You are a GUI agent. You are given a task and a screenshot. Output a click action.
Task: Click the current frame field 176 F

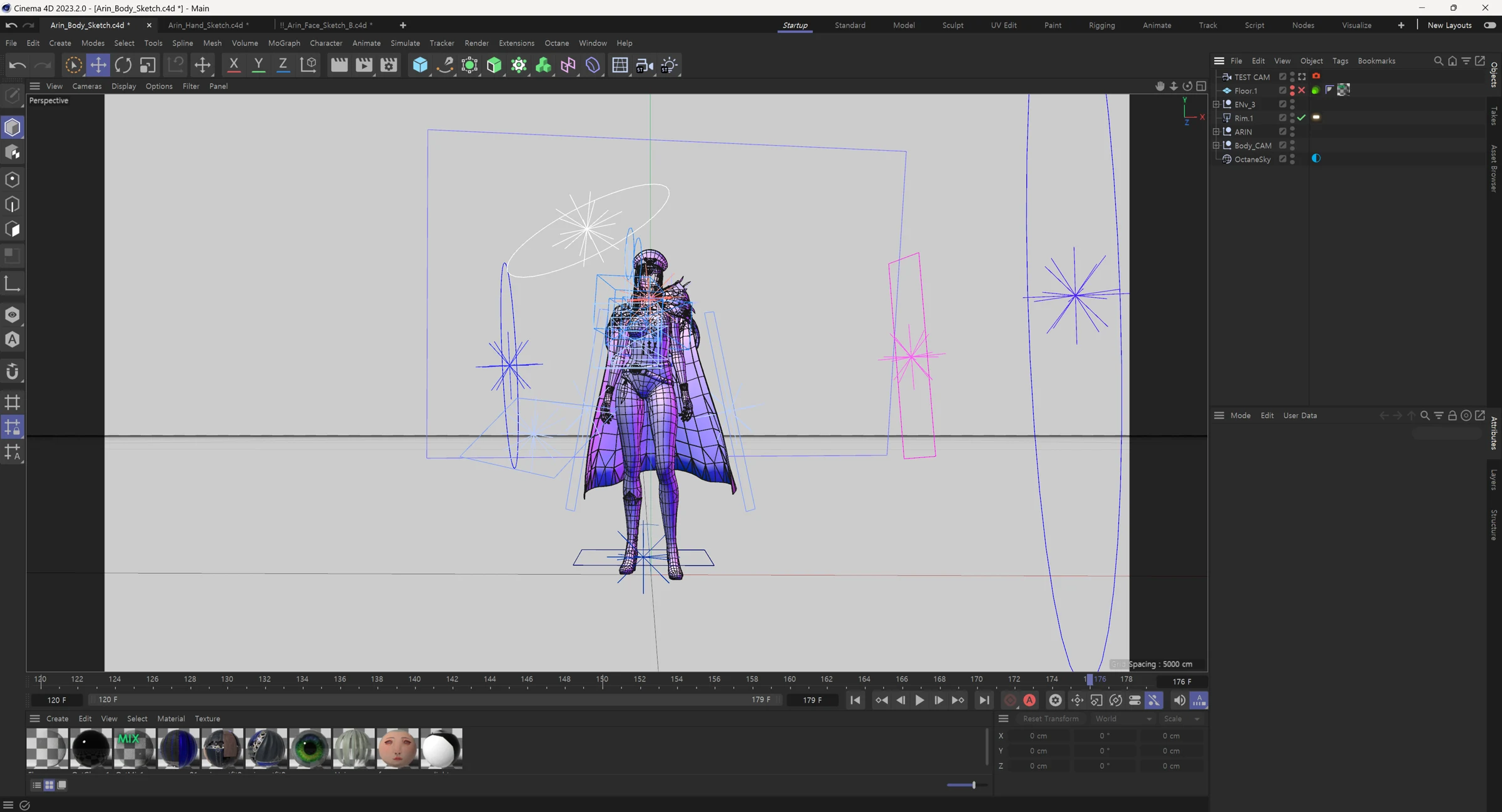tap(1182, 681)
